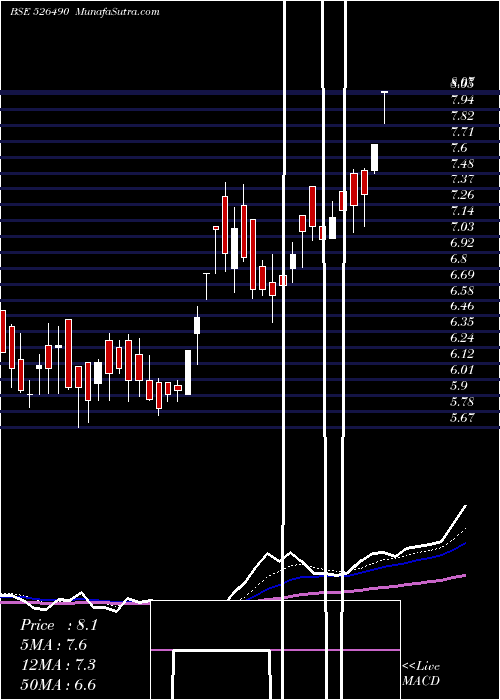
Task: Click the 50MA : 6.6 readout
Action: pyautogui.click(x=58, y=684)
